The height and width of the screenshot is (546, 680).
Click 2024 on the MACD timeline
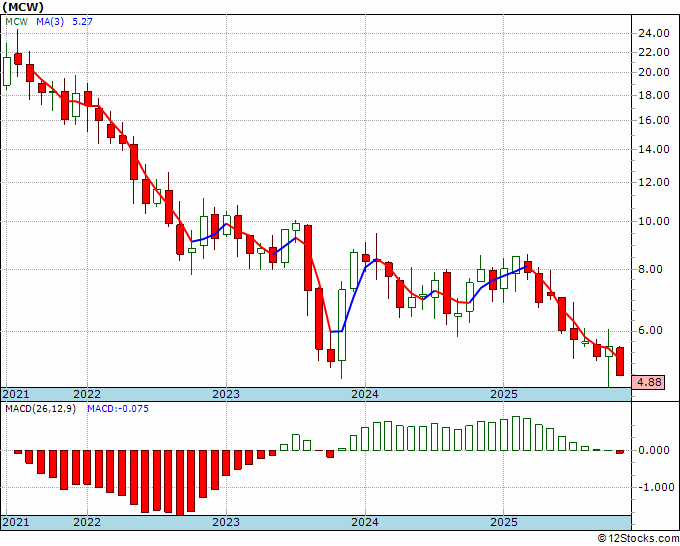coord(365,522)
